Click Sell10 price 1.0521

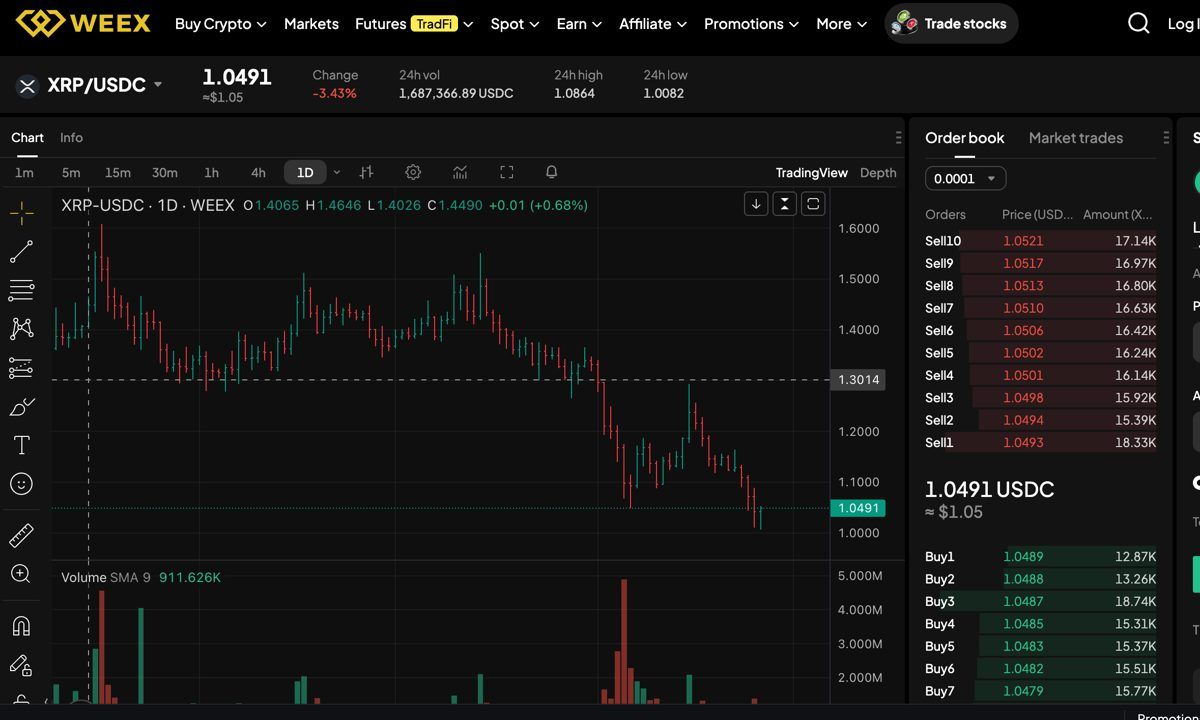click(1023, 241)
